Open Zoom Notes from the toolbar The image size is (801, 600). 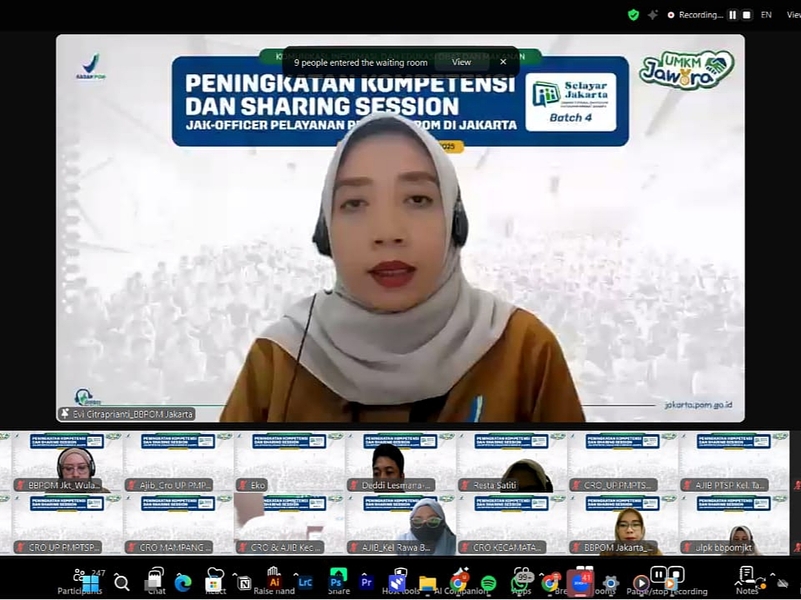747,582
